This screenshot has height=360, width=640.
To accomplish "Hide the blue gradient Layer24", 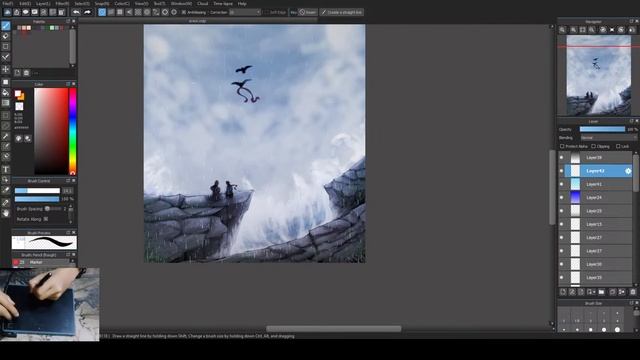I will pyautogui.click(x=562, y=198).
